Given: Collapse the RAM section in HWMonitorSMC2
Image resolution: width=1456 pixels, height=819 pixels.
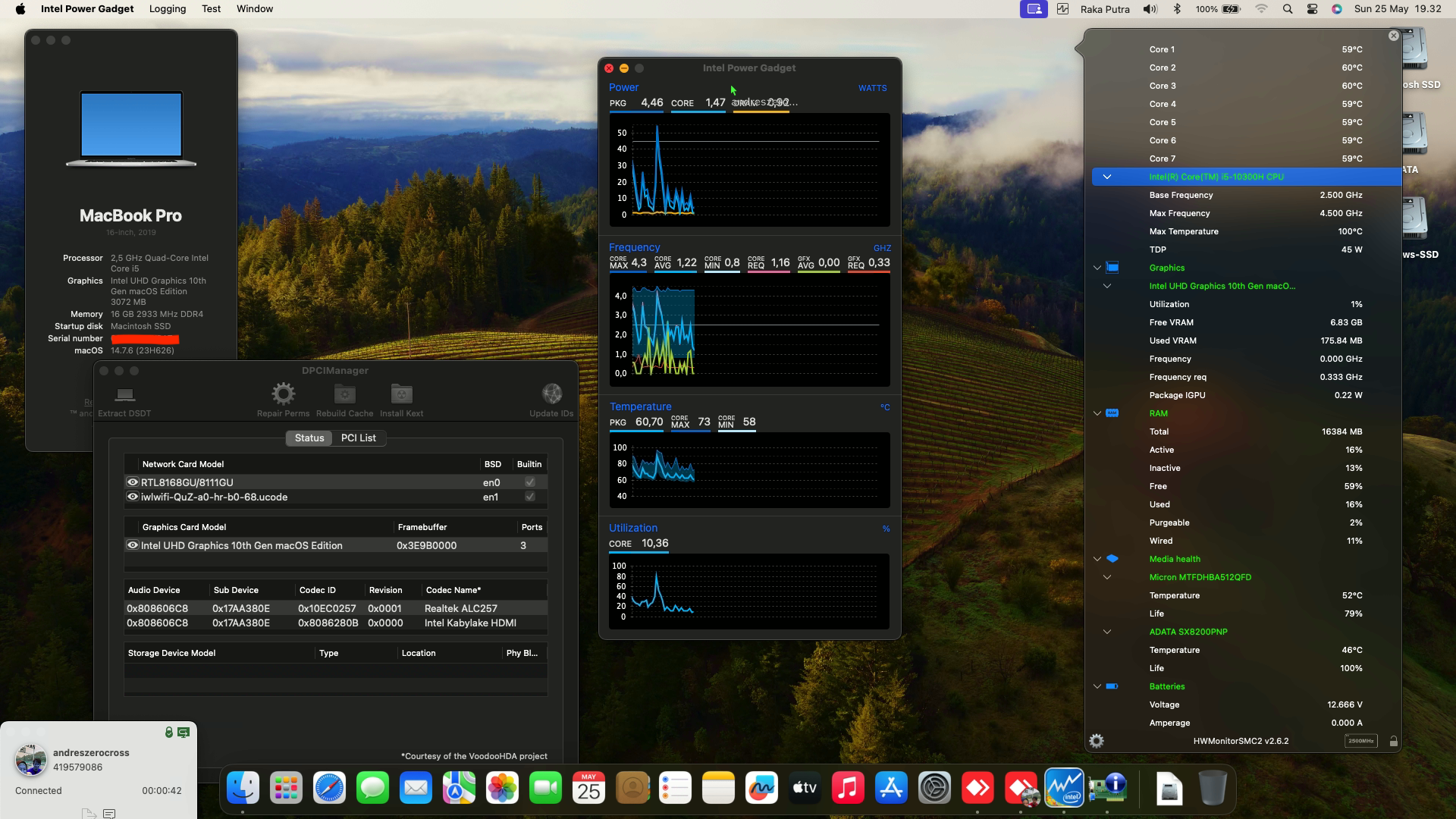Looking at the screenshot, I should tap(1097, 413).
